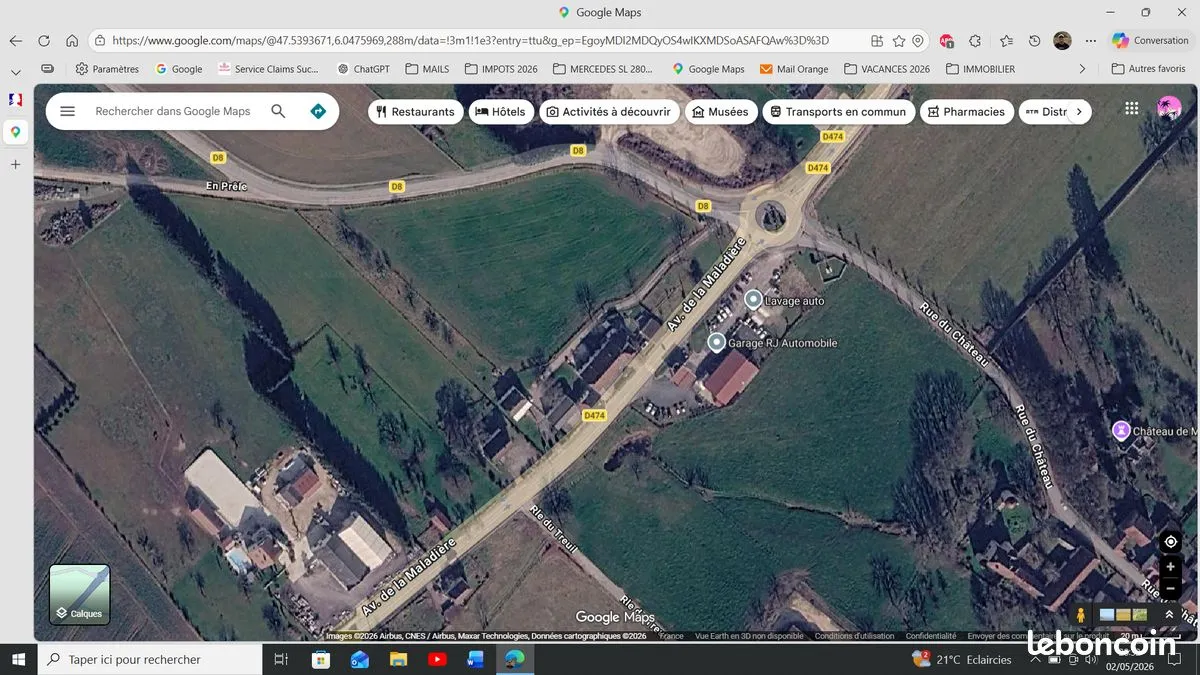Open the Copilot Conversation button

[x=1151, y=41]
